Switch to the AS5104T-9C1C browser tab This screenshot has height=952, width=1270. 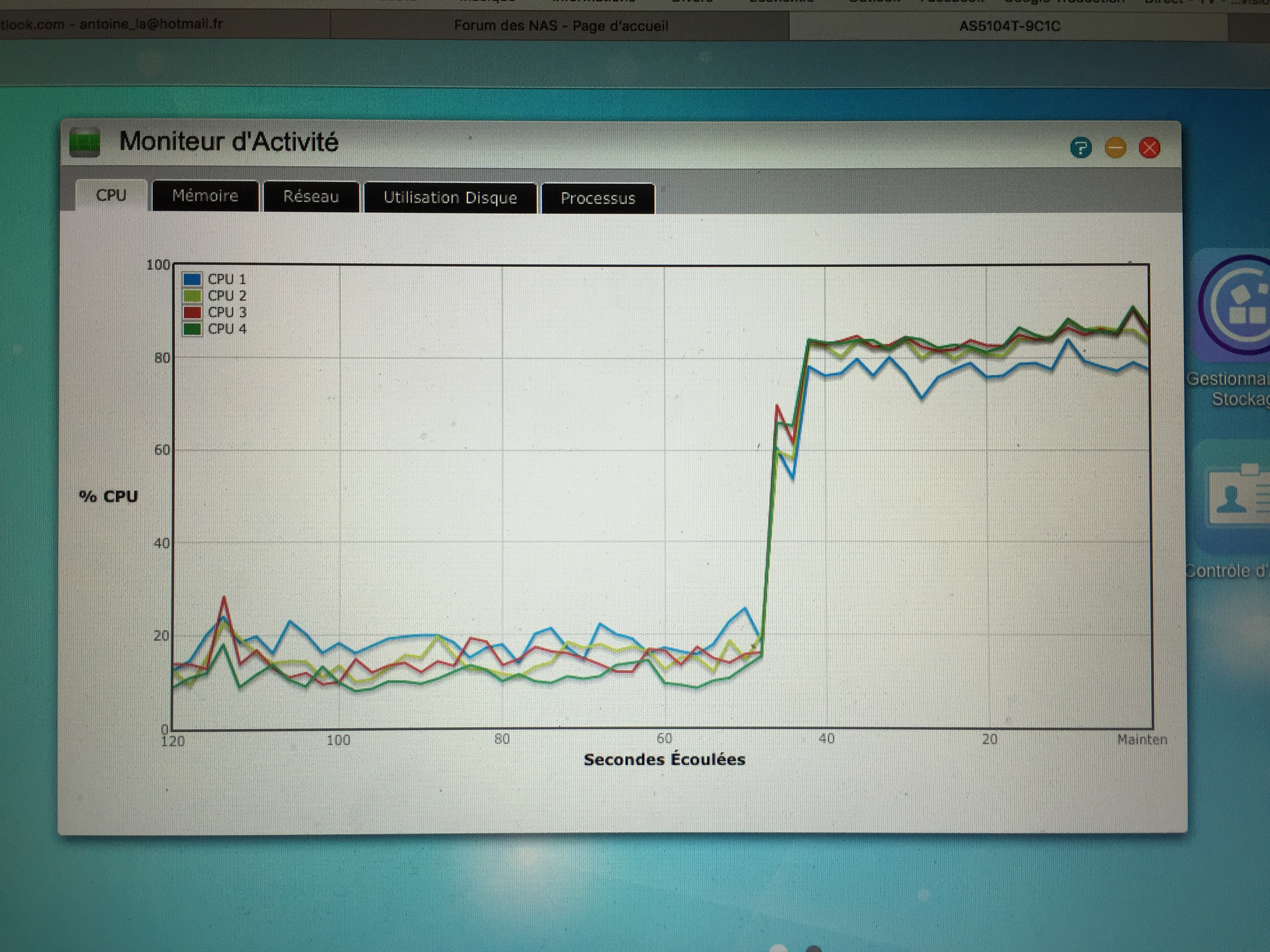[1009, 26]
